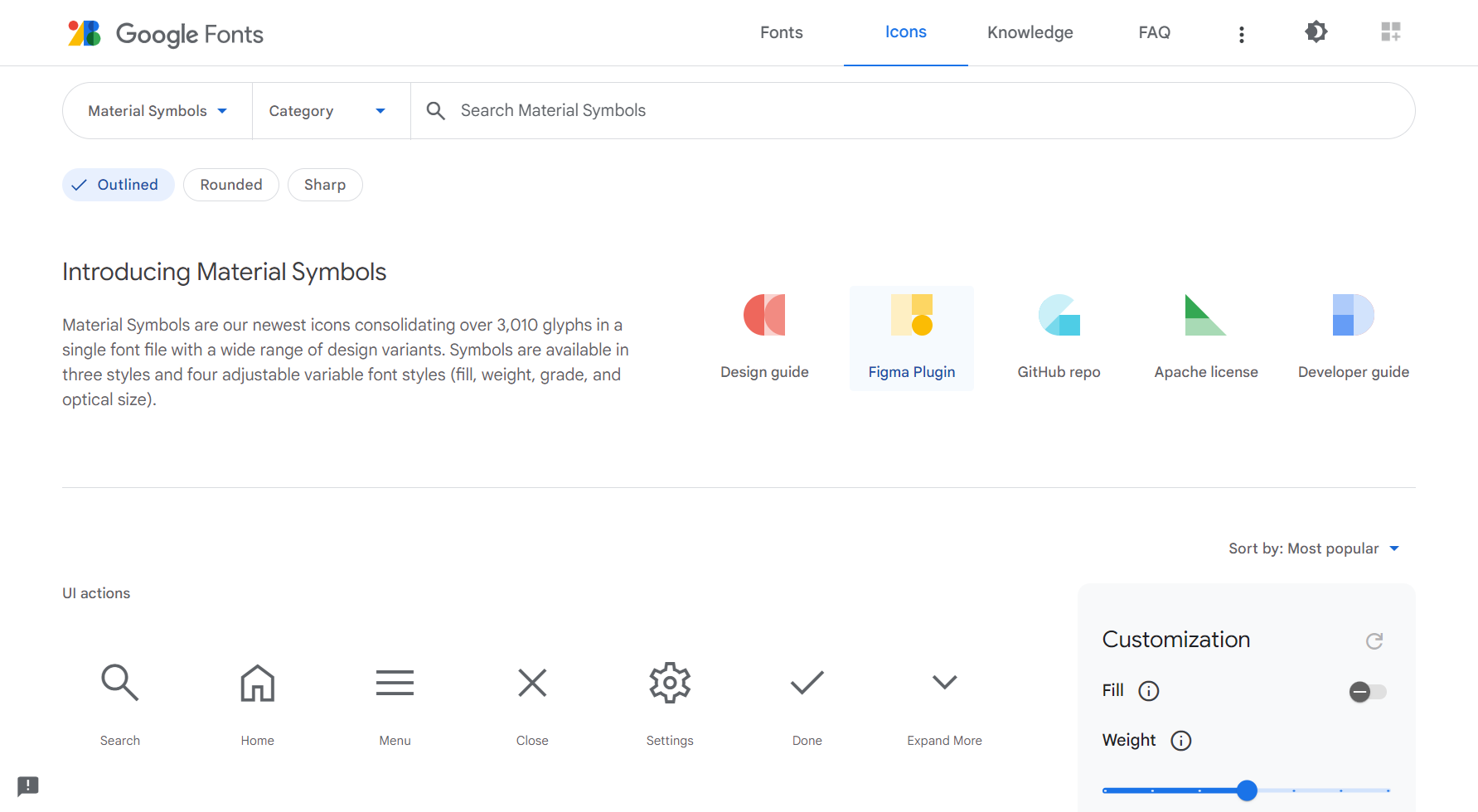Open the Apache license link
This screenshot has height=812, width=1478.
(1206, 338)
